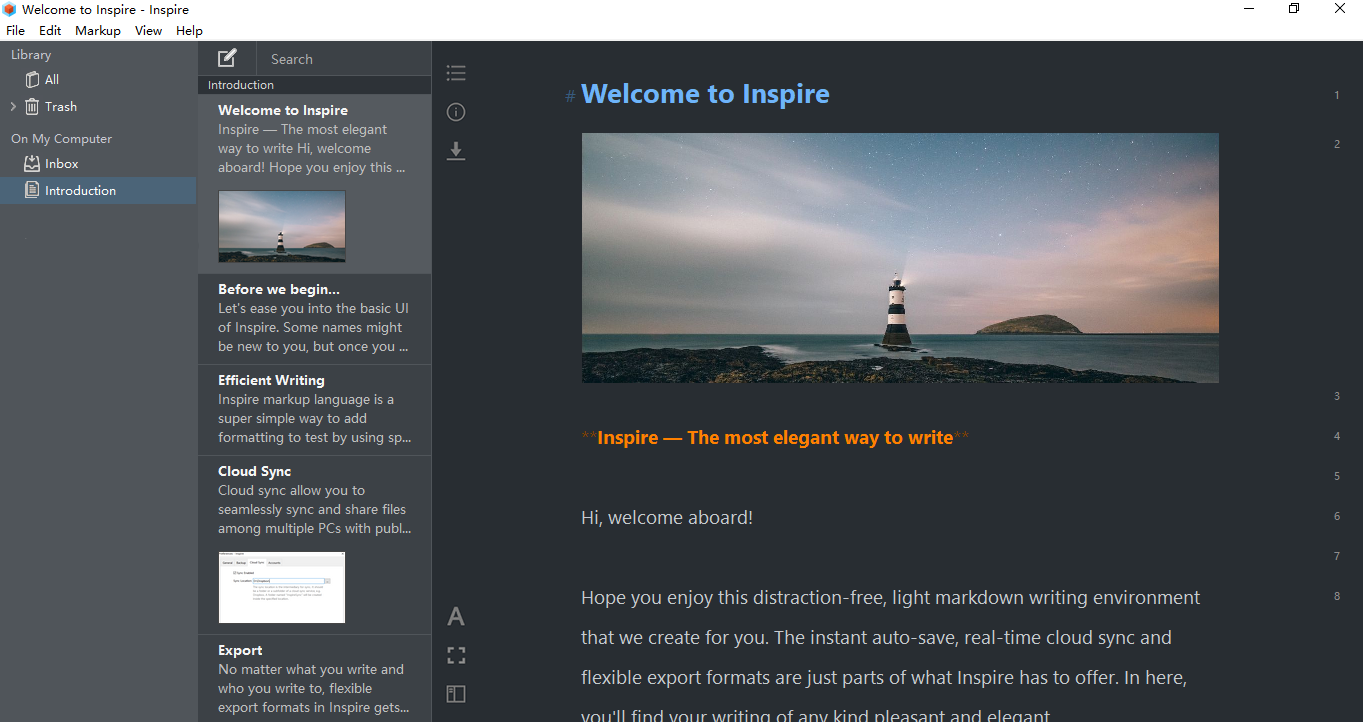Open the Before we begin... sheet
This screenshot has width=1363, height=722.
[x=314, y=319]
